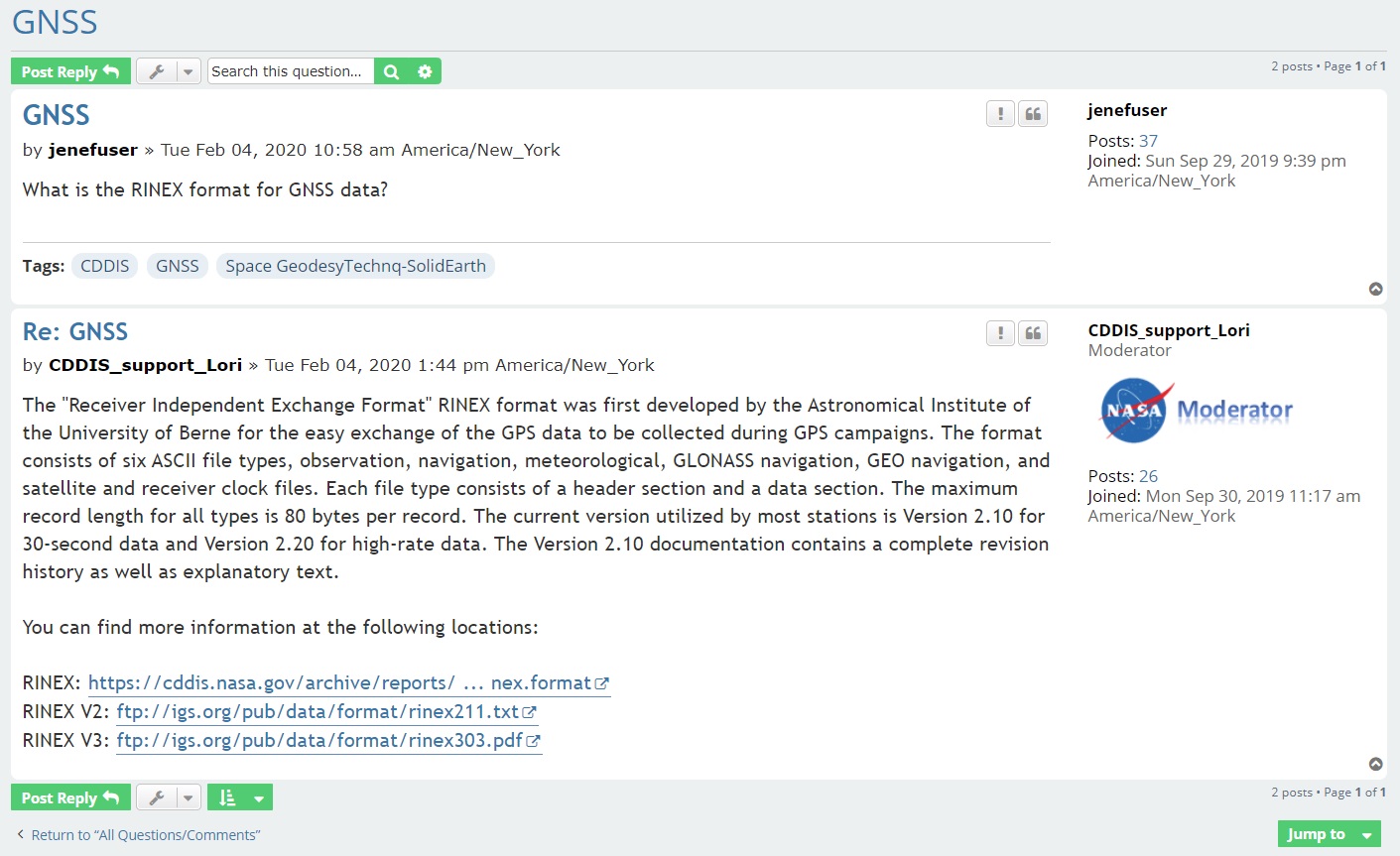Open the first post's GNSS title
Image resolution: width=1400 pixels, height=856 pixels.
tap(57, 115)
